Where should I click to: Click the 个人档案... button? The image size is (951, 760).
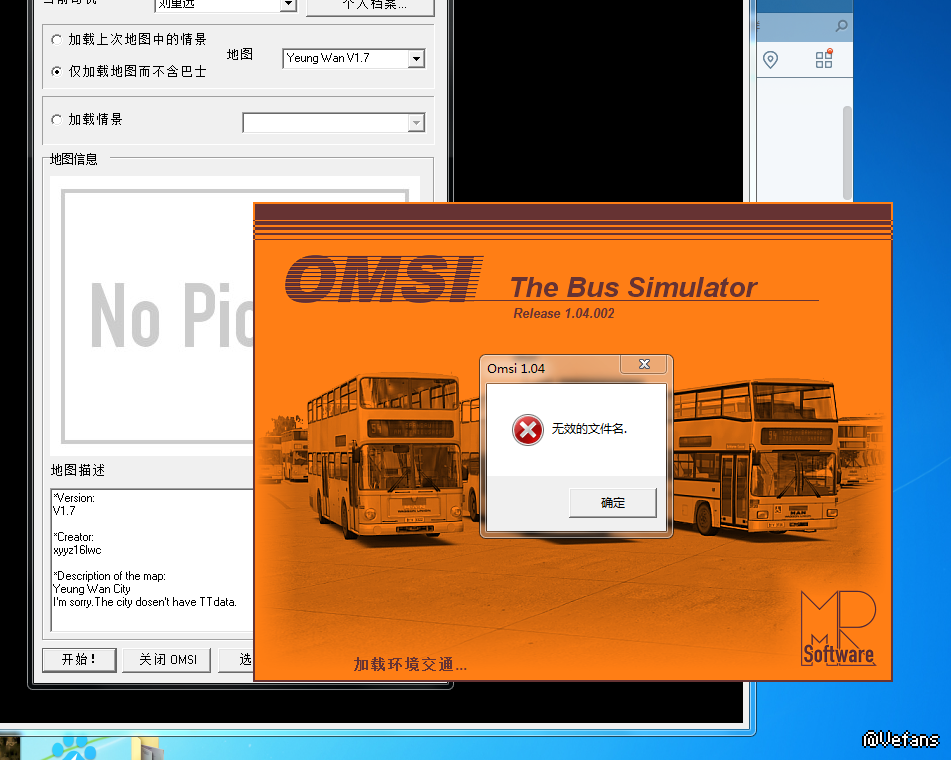click(370, 6)
